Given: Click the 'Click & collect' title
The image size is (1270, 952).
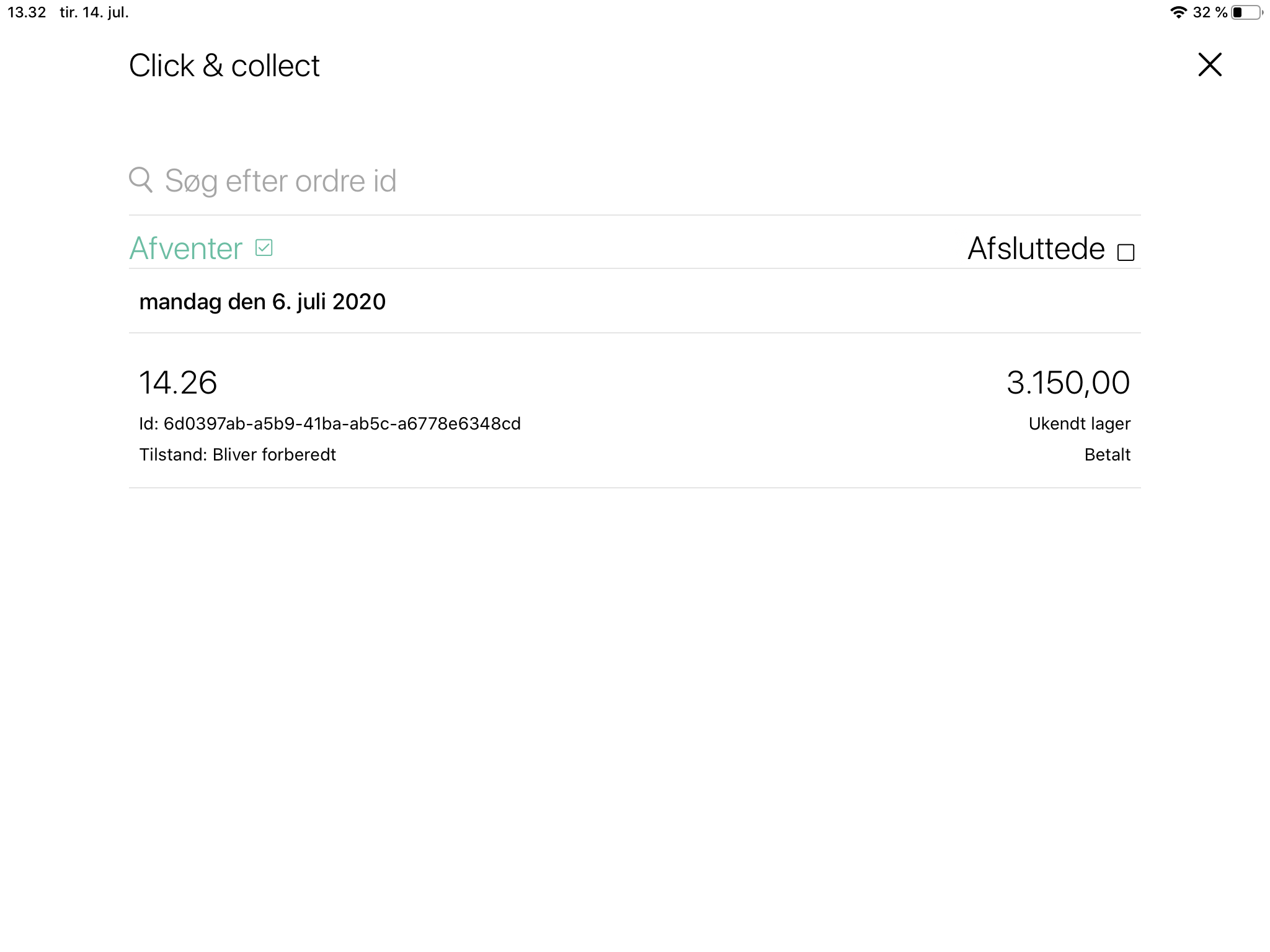Looking at the screenshot, I should tap(224, 66).
